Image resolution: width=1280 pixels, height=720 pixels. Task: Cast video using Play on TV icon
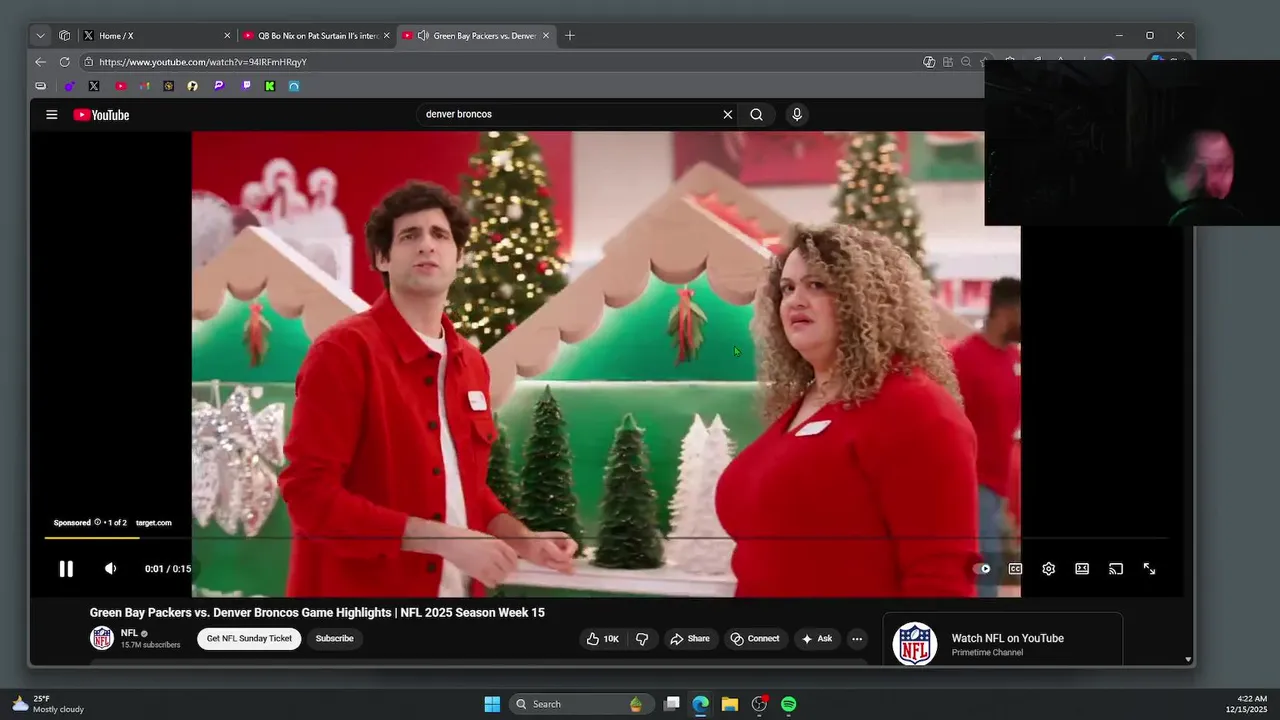pos(1116,569)
